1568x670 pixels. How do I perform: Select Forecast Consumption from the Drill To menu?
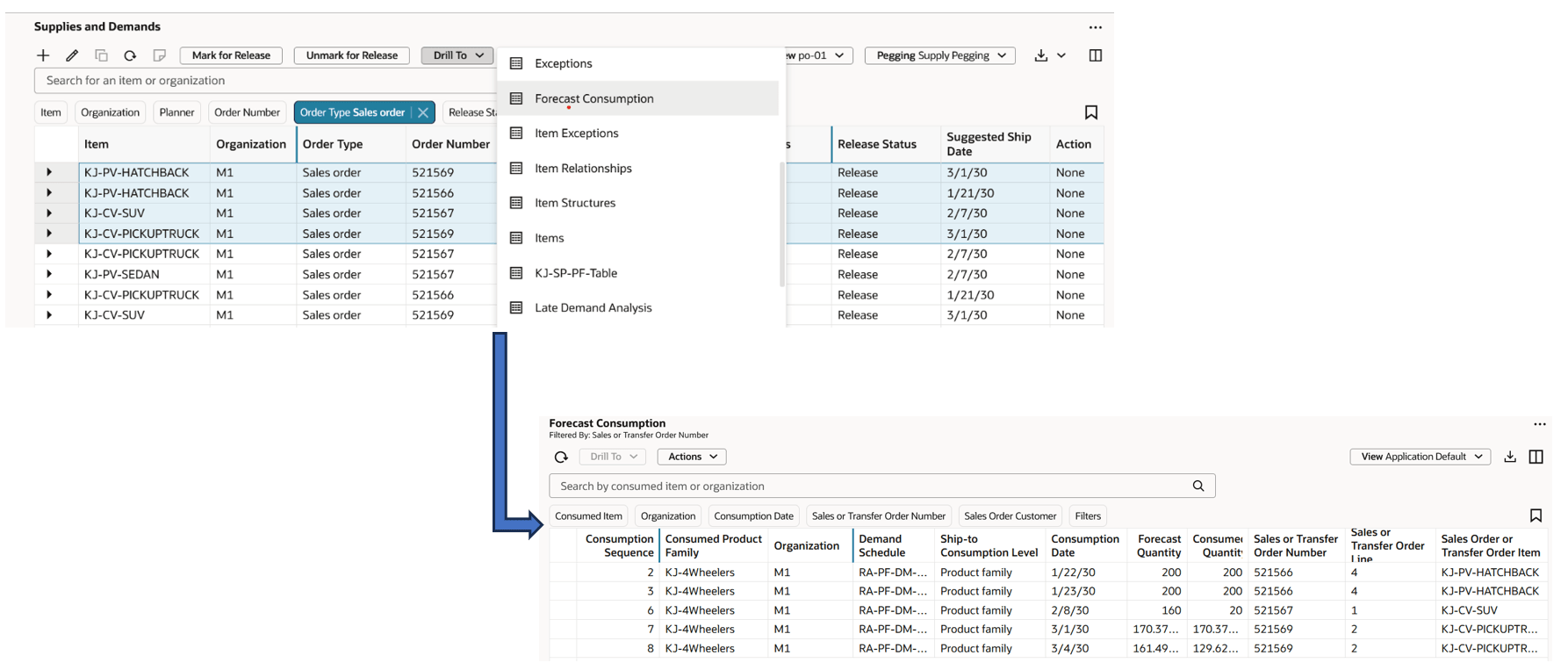coord(637,98)
